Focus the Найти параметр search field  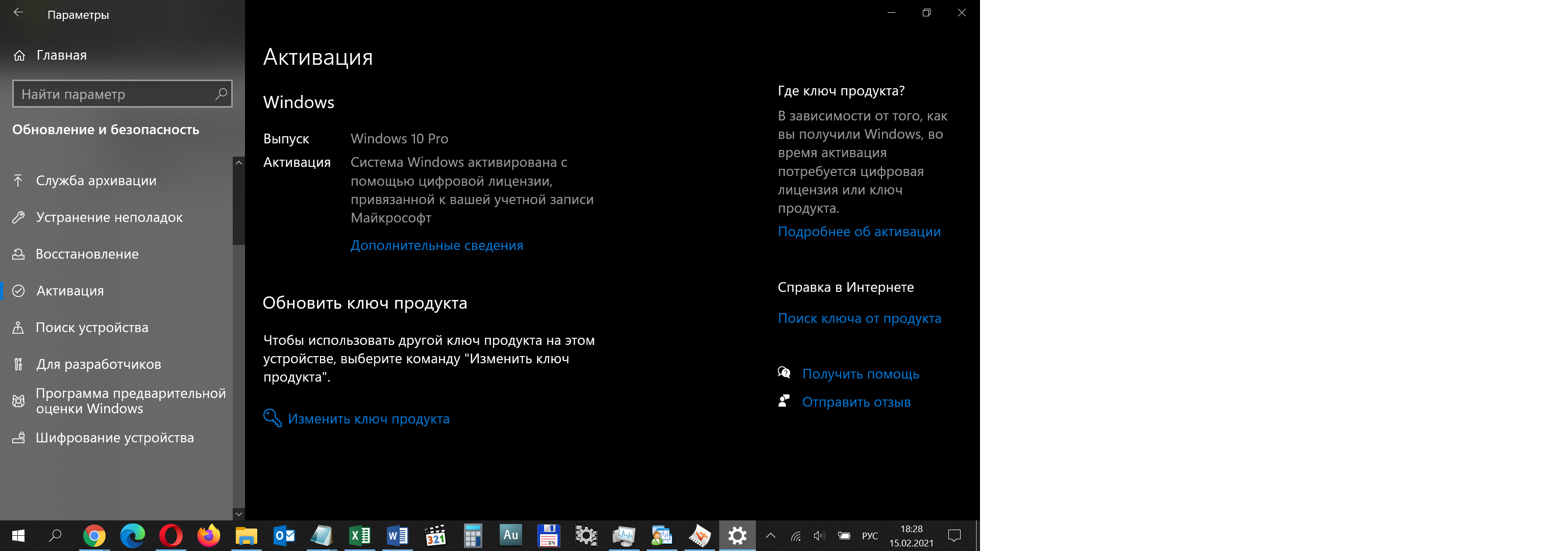click(x=122, y=94)
